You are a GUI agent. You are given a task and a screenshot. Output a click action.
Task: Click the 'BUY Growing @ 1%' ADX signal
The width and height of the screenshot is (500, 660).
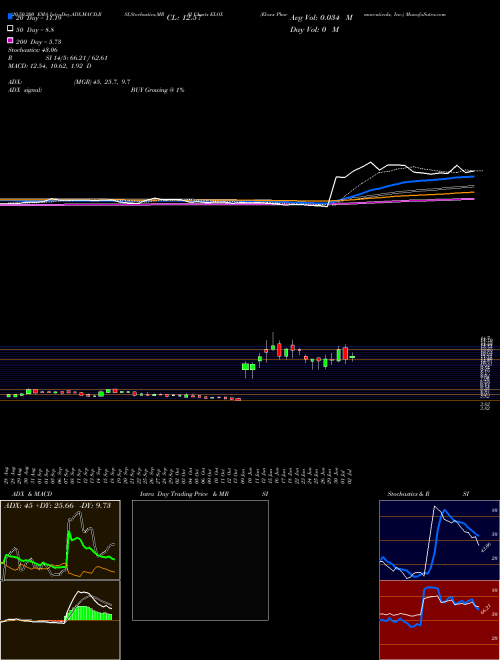click(157, 90)
